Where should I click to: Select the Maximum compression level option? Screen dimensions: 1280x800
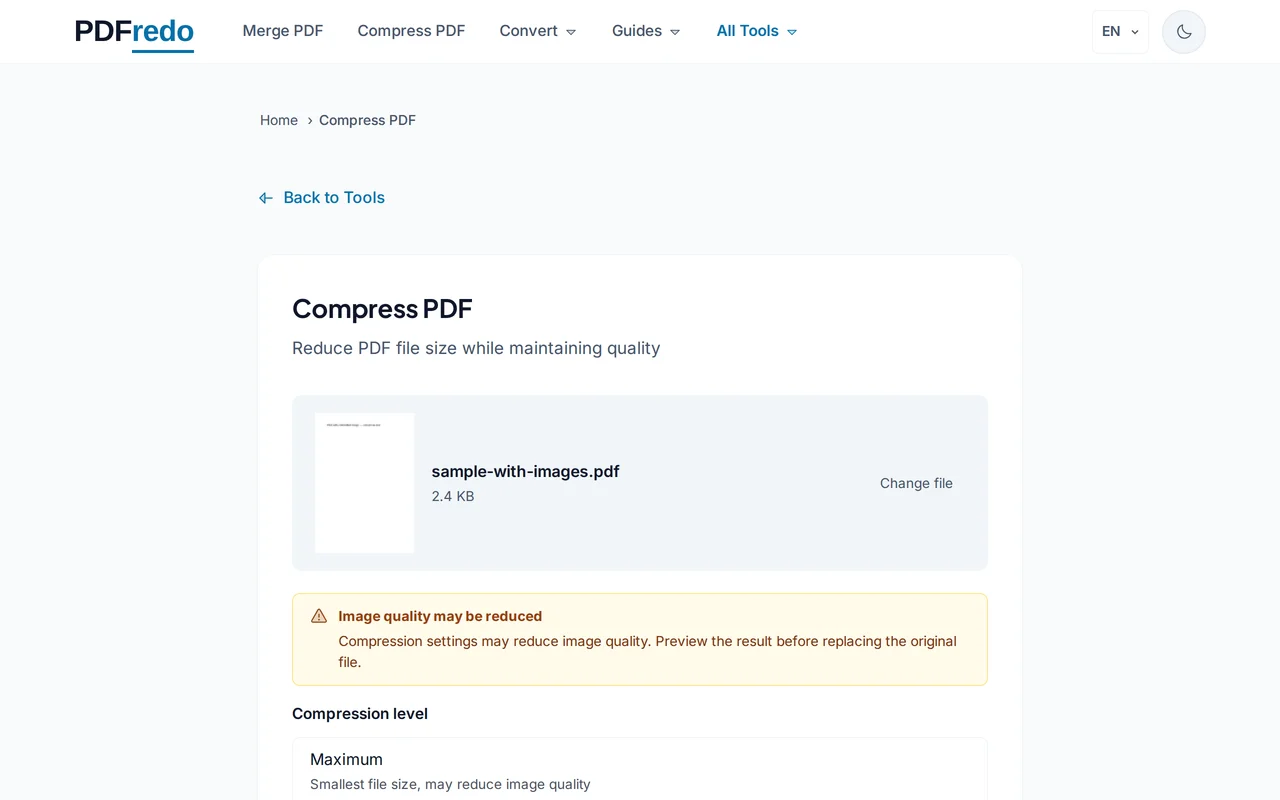(639, 770)
